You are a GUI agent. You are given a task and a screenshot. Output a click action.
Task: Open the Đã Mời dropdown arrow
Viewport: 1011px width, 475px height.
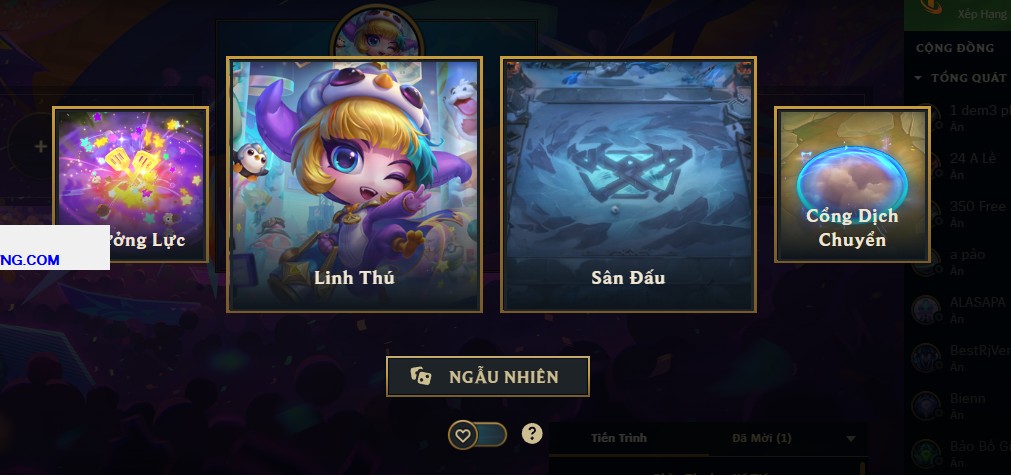850,439
